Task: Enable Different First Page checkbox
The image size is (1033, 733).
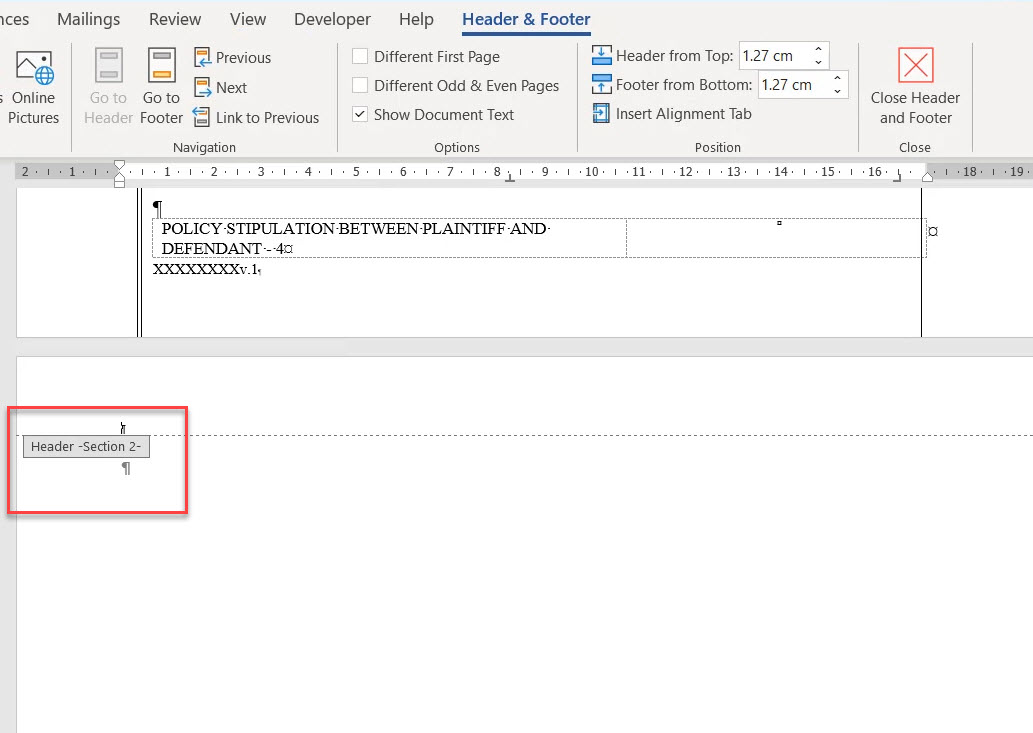Action: pos(361,57)
